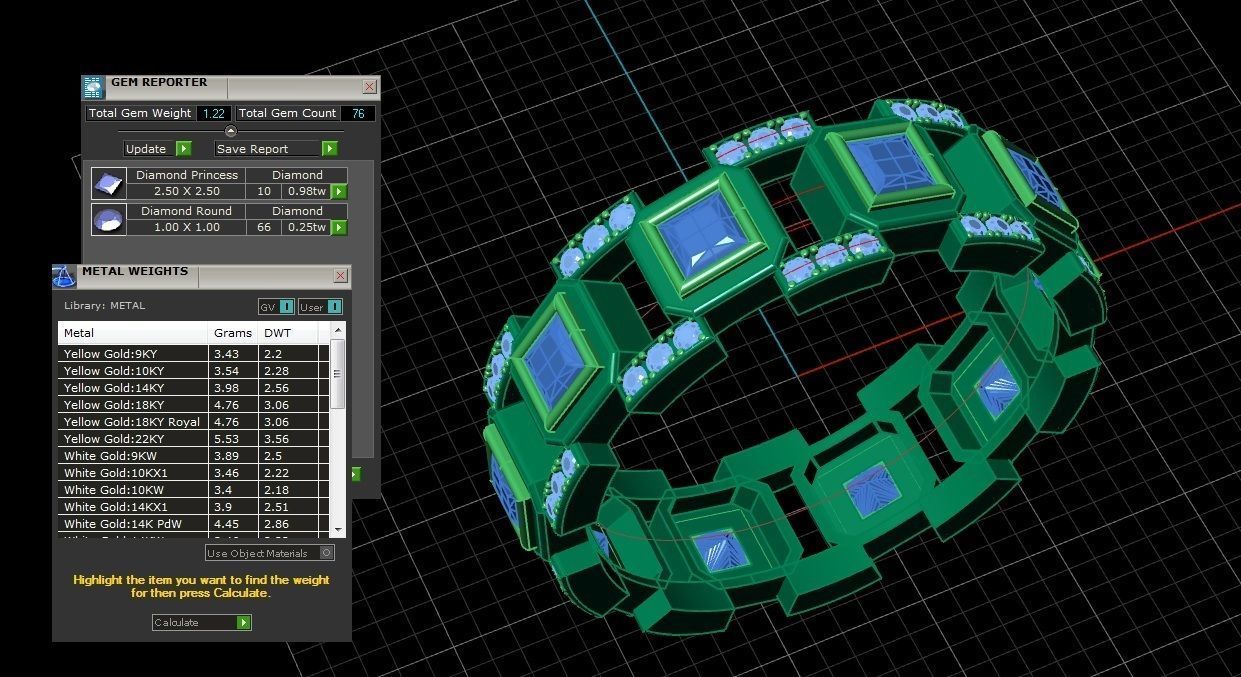The width and height of the screenshot is (1241, 677).
Task: Toggle the User library switch
Action: click(x=320, y=306)
